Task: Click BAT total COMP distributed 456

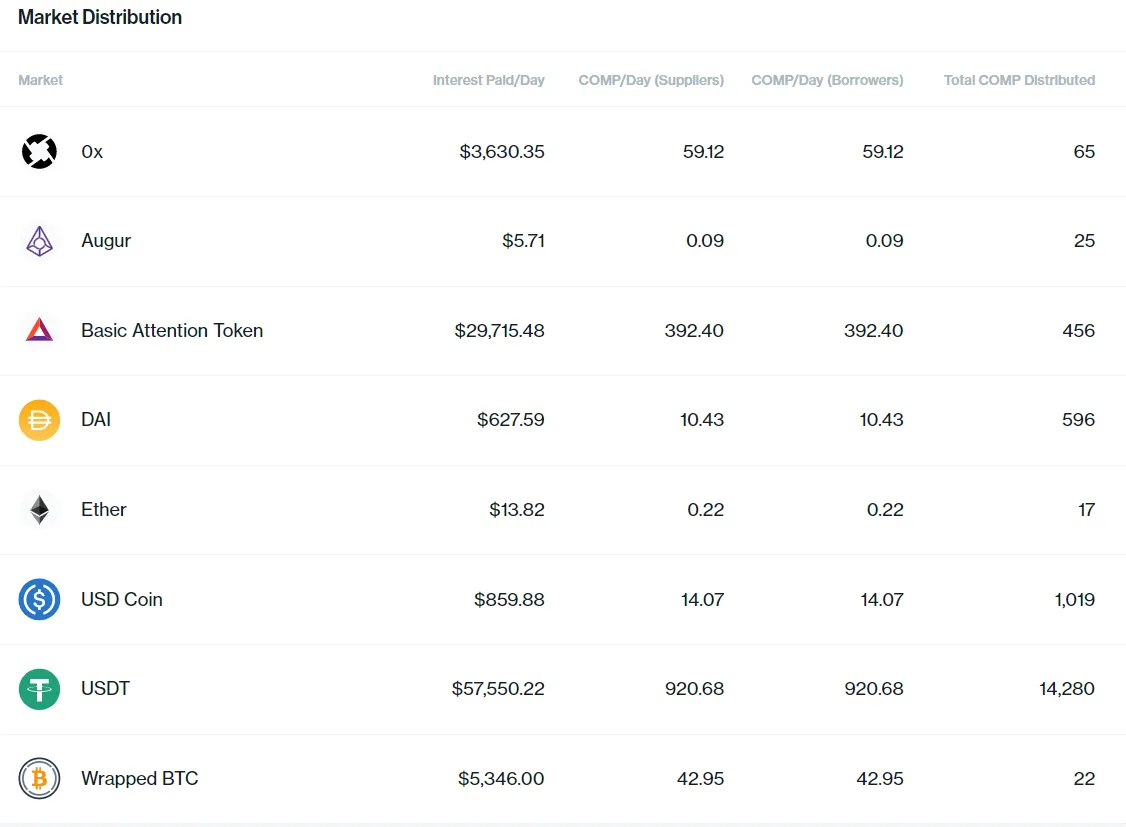Action: (1079, 330)
